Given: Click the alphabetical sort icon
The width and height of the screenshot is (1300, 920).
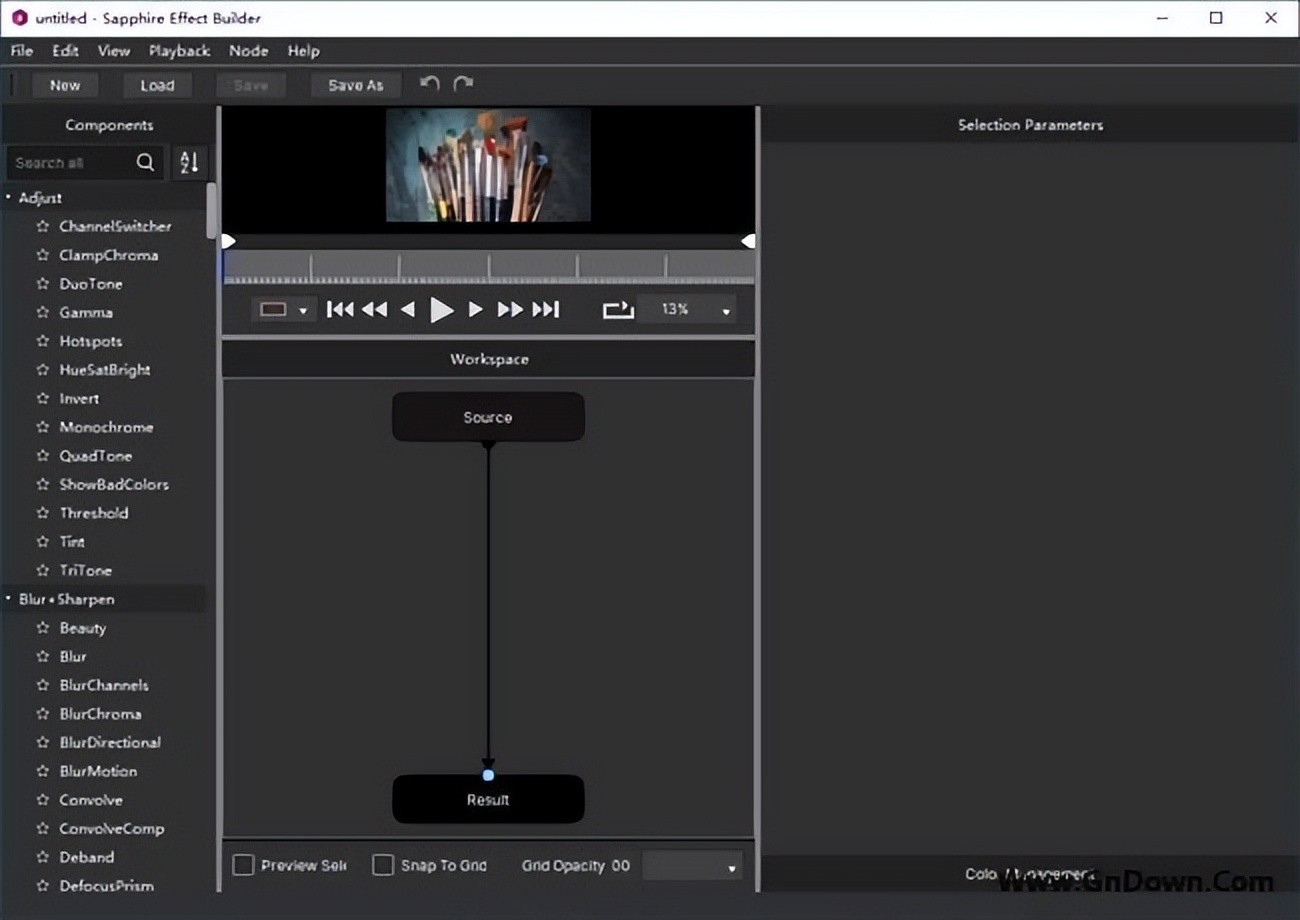Looking at the screenshot, I should (x=189, y=163).
